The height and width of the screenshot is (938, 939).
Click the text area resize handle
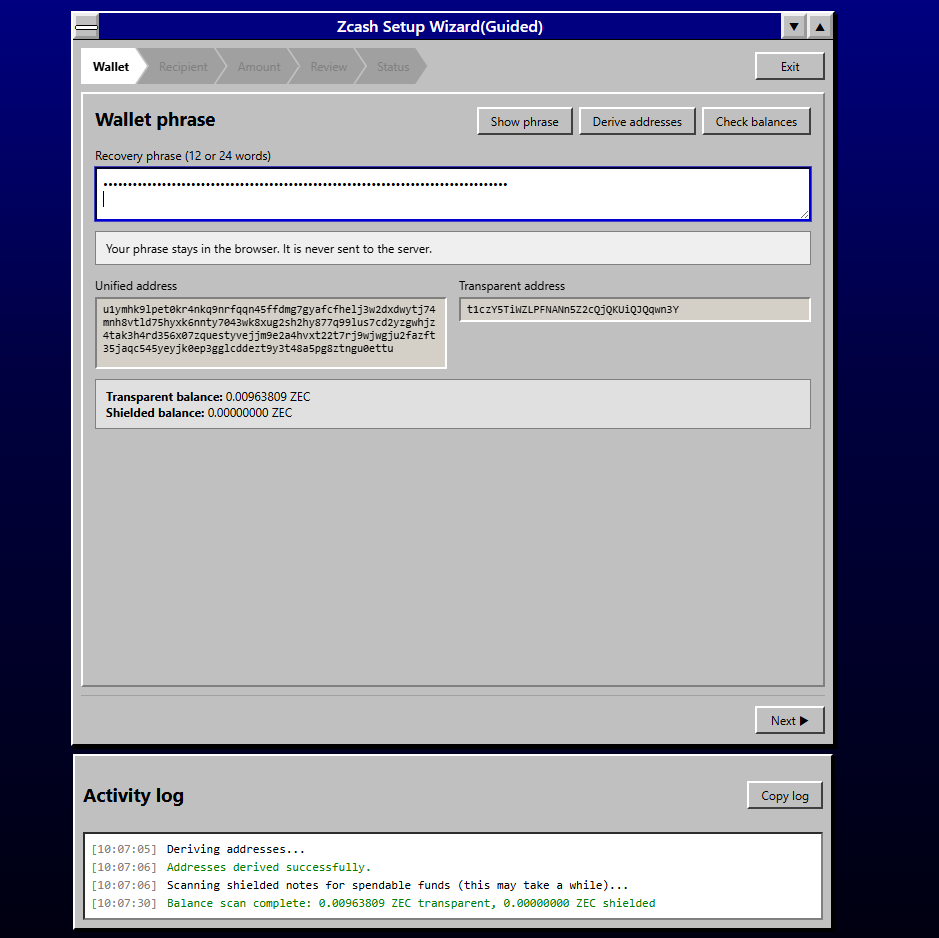pyautogui.click(x=804, y=214)
